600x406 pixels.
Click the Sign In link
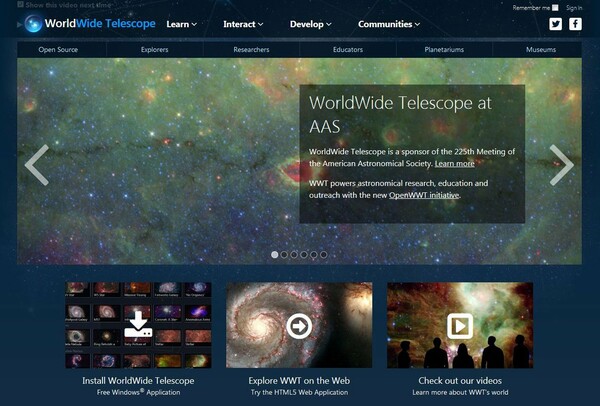click(x=574, y=8)
